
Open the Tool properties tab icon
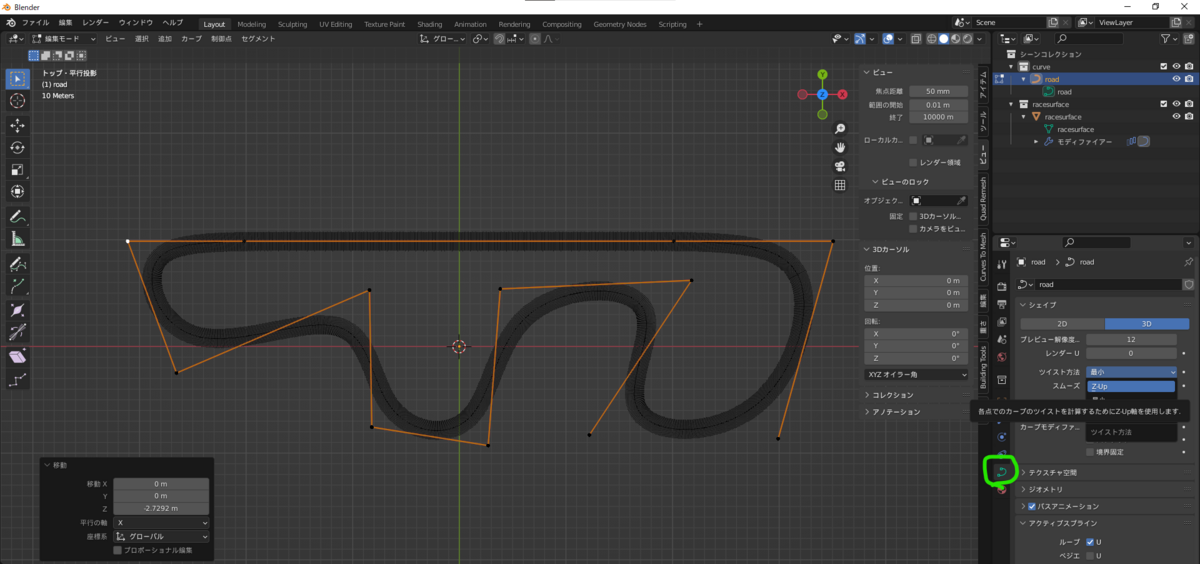pos(1001,264)
